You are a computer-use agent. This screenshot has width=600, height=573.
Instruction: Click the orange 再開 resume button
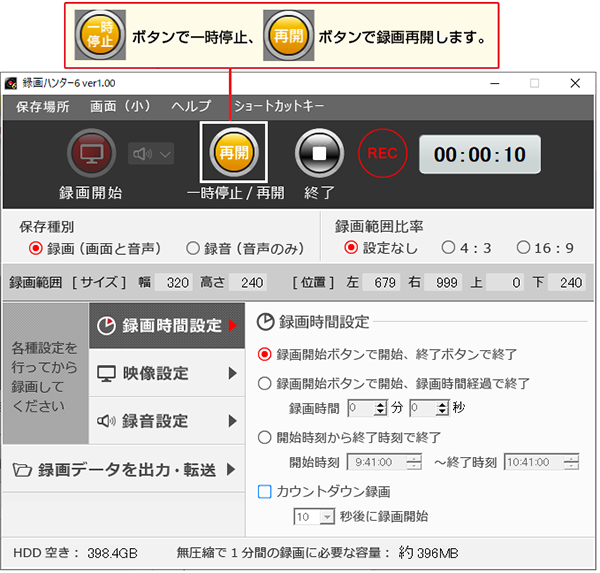[234, 153]
